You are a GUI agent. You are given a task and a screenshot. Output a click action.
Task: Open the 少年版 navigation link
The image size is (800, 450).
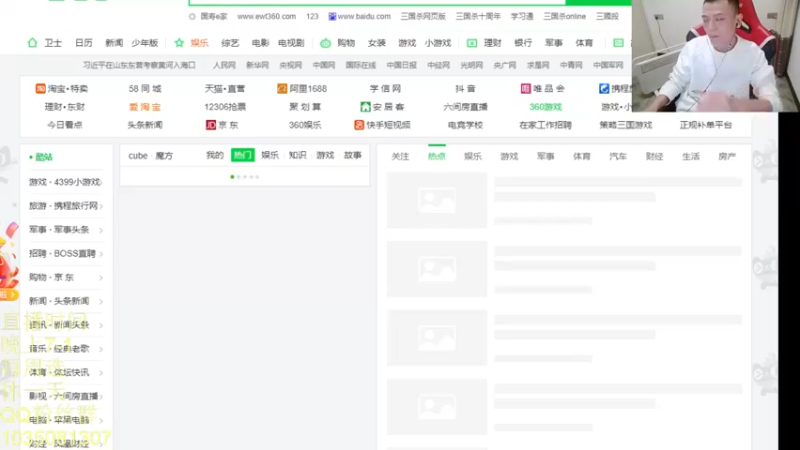coord(144,43)
